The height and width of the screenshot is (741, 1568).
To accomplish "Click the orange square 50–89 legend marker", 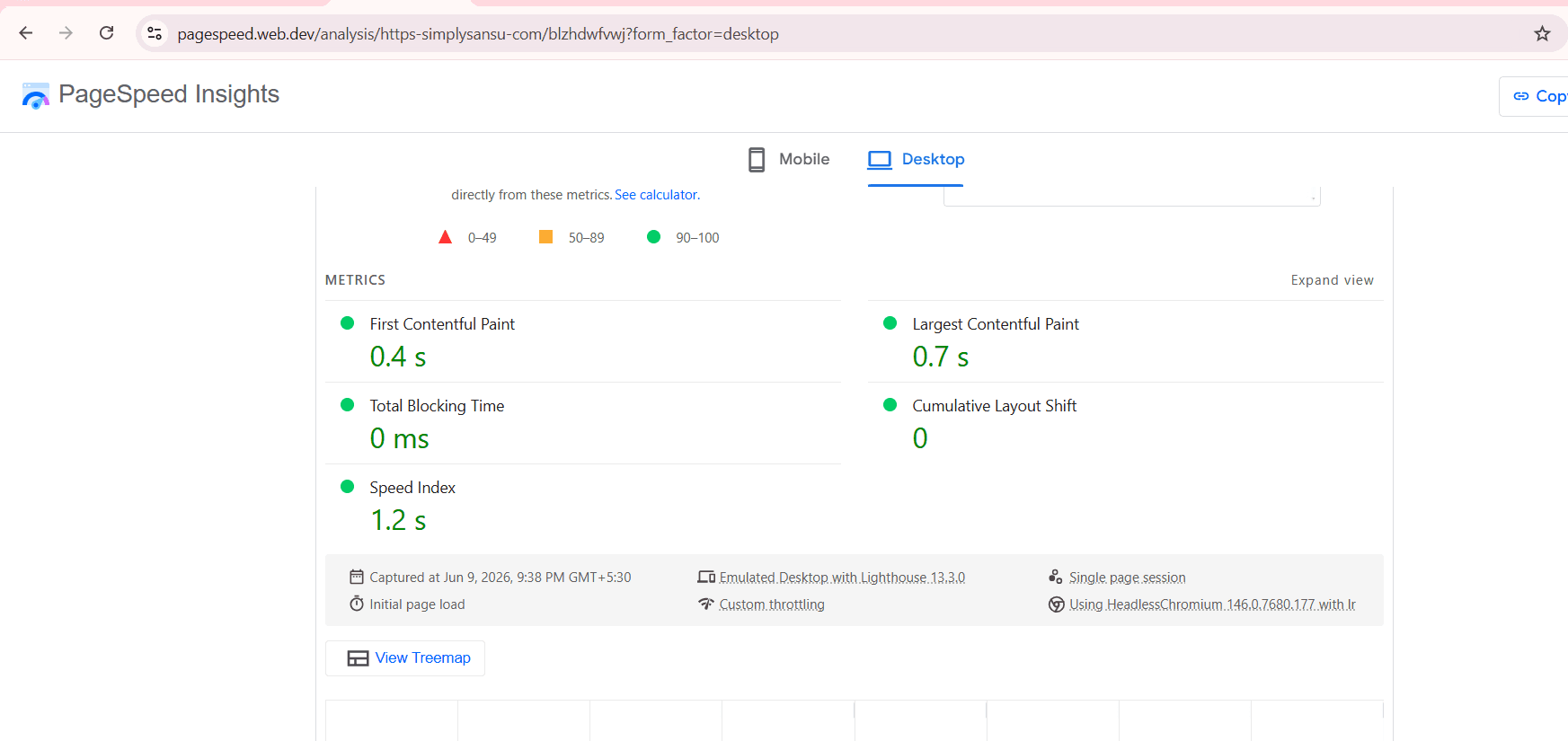I will pos(545,236).
